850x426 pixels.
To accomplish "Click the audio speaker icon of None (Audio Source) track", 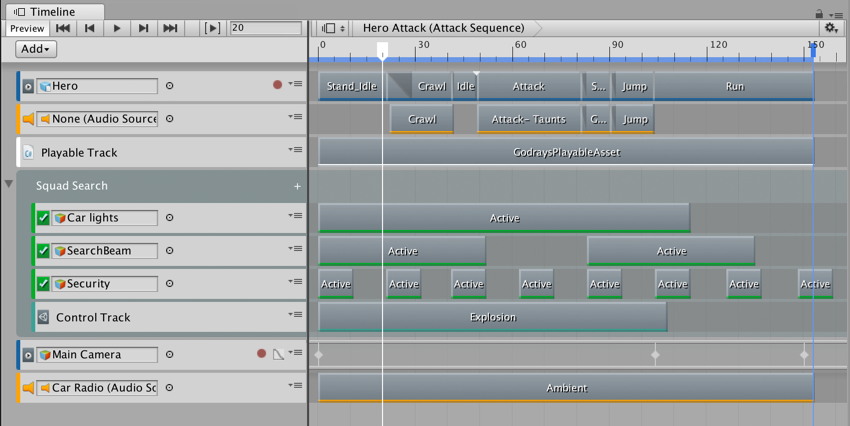I will (28, 119).
